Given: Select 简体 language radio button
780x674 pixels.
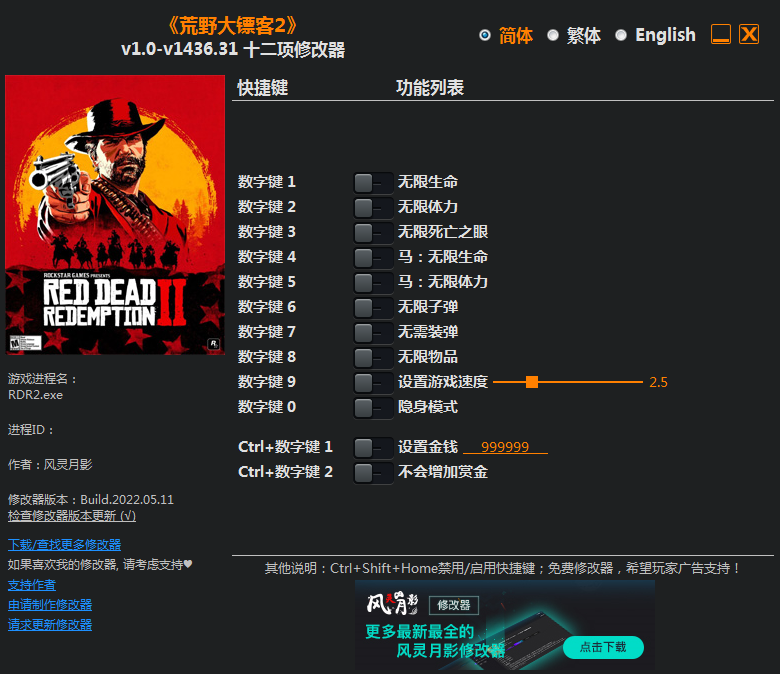Looking at the screenshot, I should coord(485,35).
